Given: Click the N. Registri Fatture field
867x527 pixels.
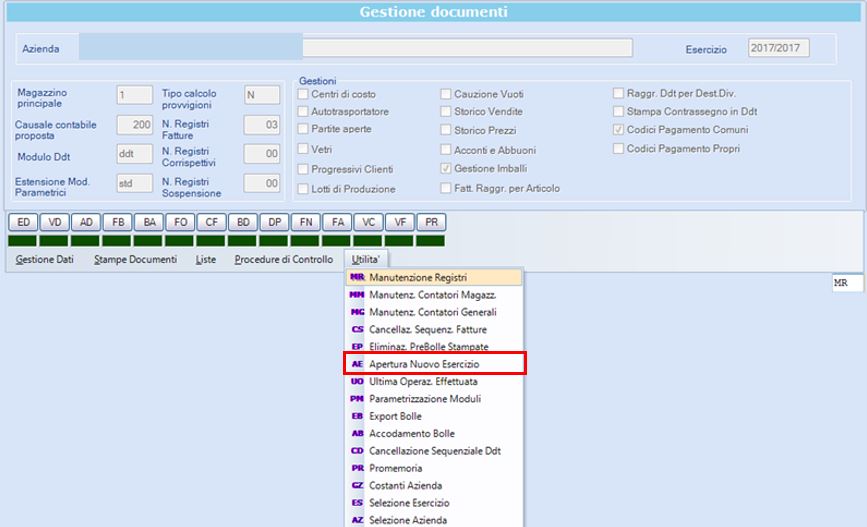Looking at the screenshot, I should click(262, 125).
